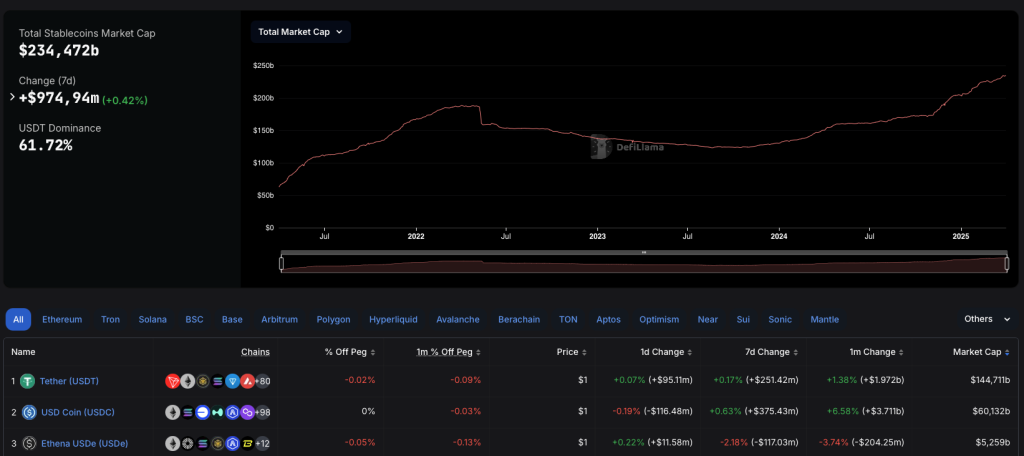Click the Hyperliquid chain icon in USDC row
This screenshot has width=1024, height=456.
coord(217,412)
